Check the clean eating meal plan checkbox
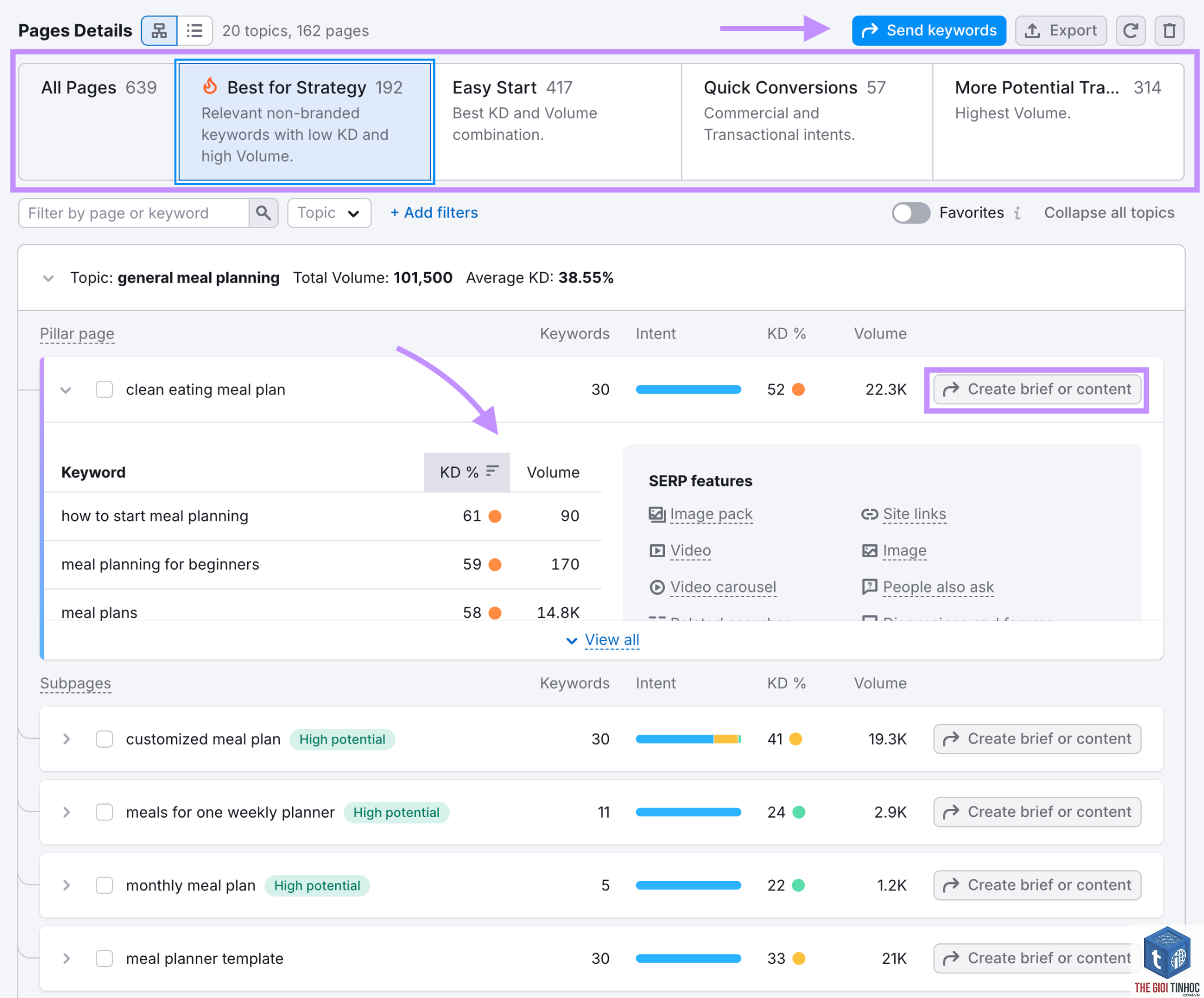This screenshot has height=998, width=1204. pyautogui.click(x=104, y=390)
